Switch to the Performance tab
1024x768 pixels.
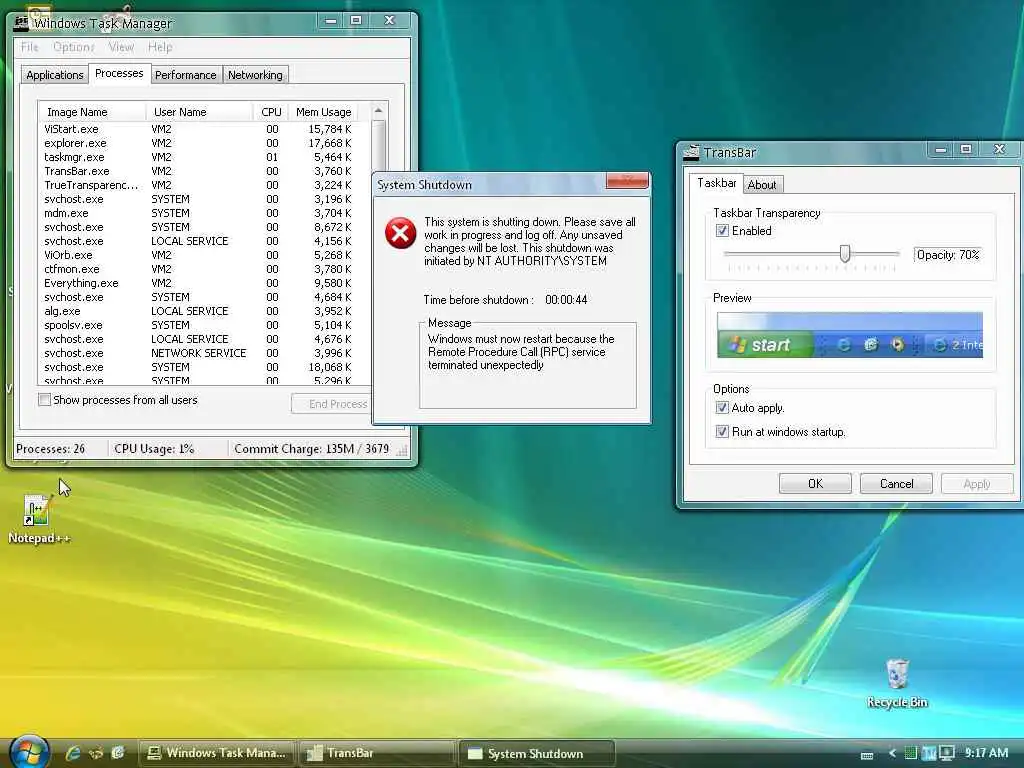(x=185, y=75)
